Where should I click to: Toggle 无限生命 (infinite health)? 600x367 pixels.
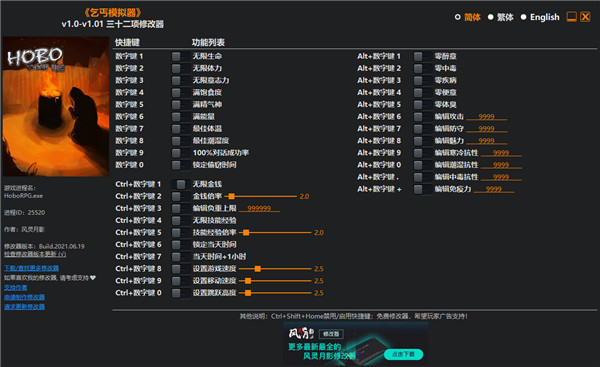click(180, 57)
